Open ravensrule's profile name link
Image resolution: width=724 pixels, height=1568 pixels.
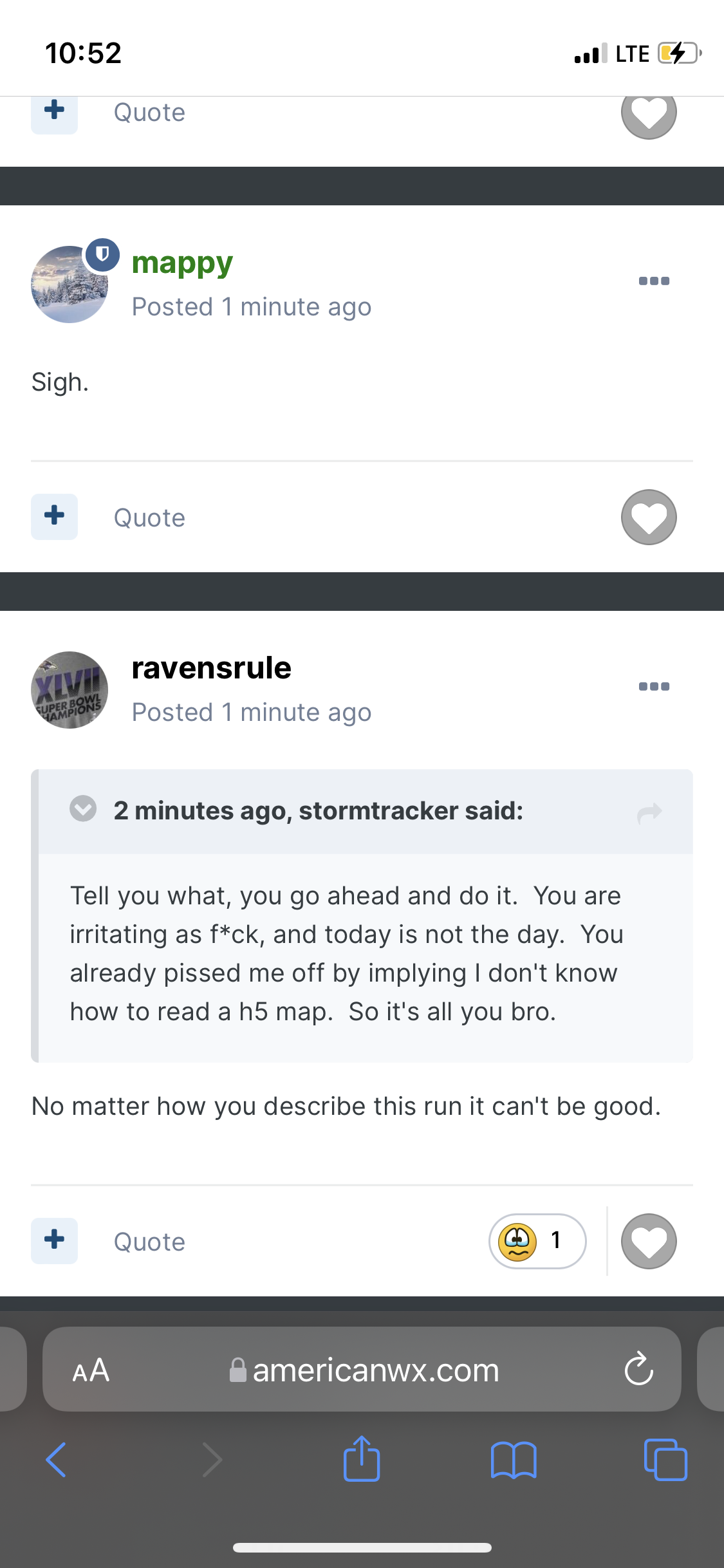click(211, 667)
